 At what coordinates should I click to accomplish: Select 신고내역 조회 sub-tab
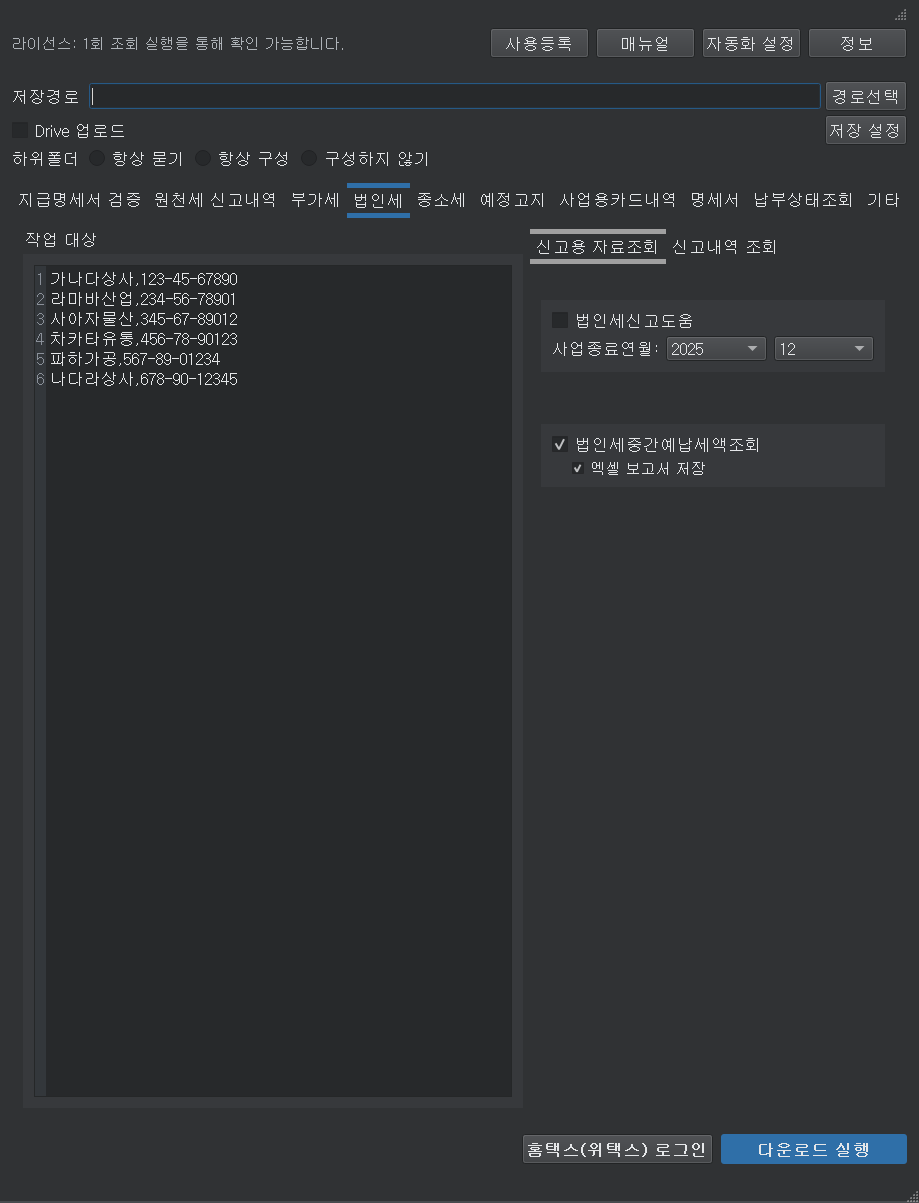coord(724,247)
